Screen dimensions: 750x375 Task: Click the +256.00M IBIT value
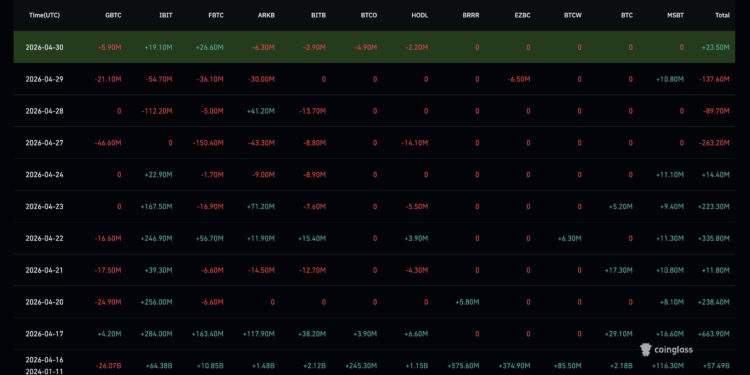(x=156, y=302)
